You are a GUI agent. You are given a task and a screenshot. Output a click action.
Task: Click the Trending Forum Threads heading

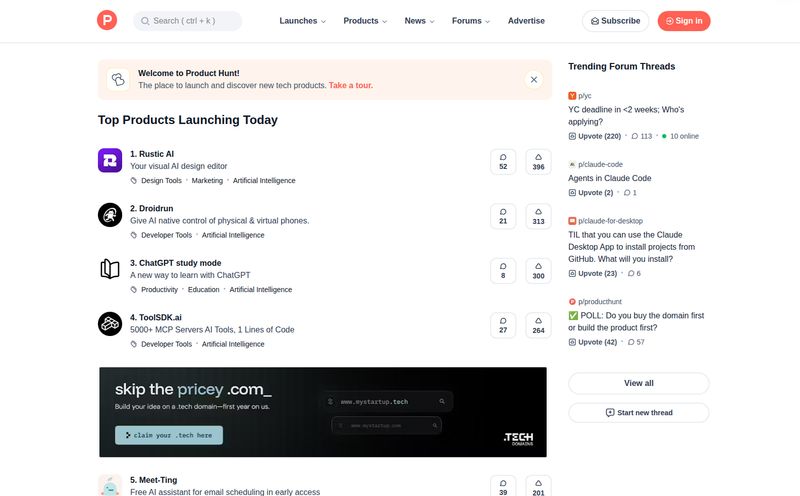pyautogui.click(x=621, y=66)
